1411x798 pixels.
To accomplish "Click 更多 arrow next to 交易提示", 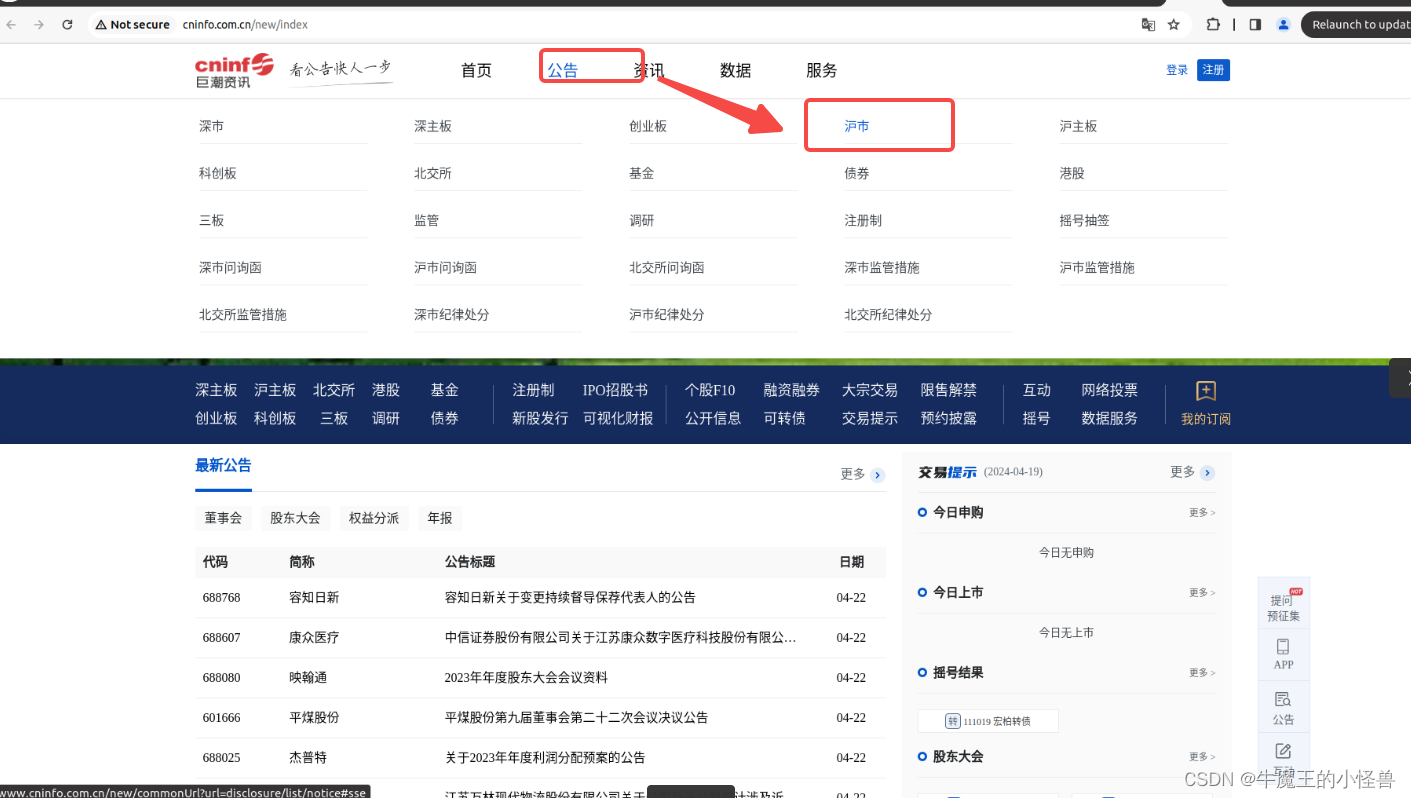I will pos(1192,472).
